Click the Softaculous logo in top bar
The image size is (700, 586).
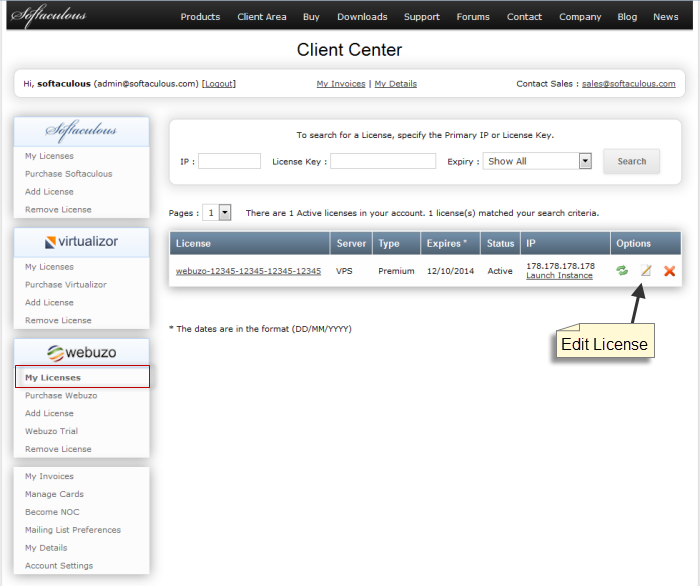[x=48, y=16]
